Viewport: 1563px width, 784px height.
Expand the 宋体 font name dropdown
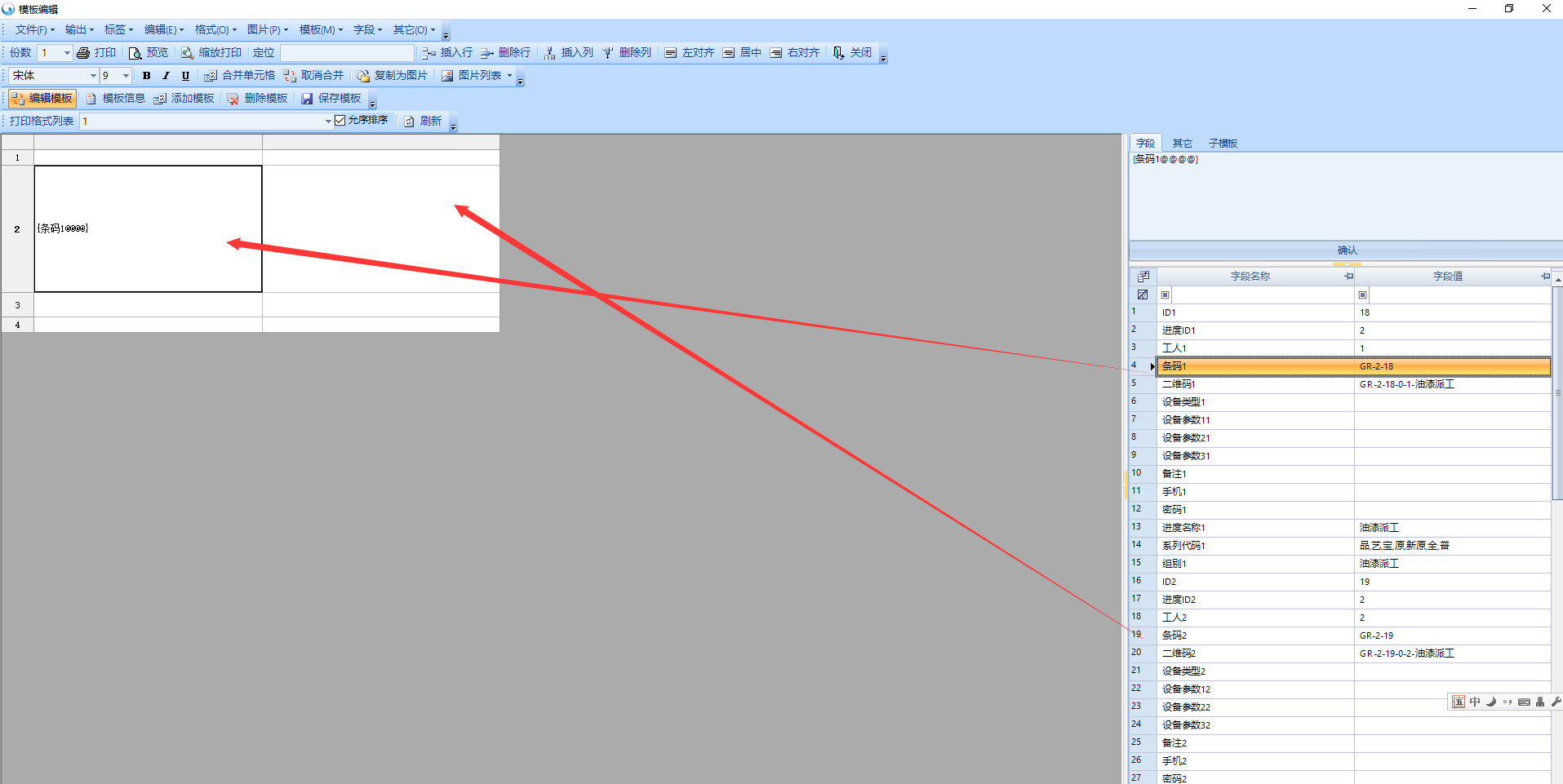[x=93, y=76]
